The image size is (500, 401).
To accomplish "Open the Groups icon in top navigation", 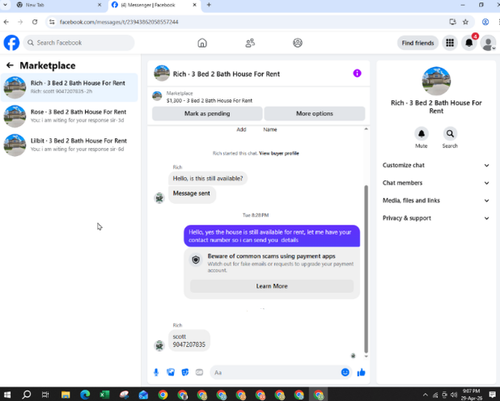I will (297, 43).
